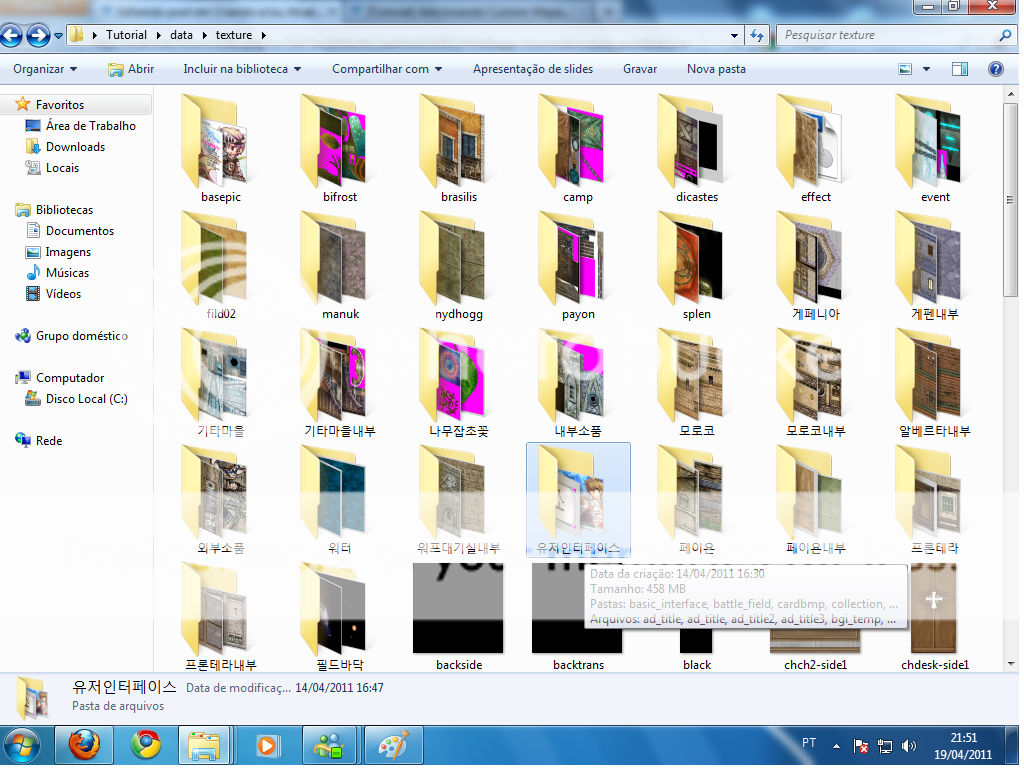The height and width of the screenshot is (768, 1024).
Task: Open the Organizar dropdown menu
Action: pyautogui.click(x=45, y=69)
